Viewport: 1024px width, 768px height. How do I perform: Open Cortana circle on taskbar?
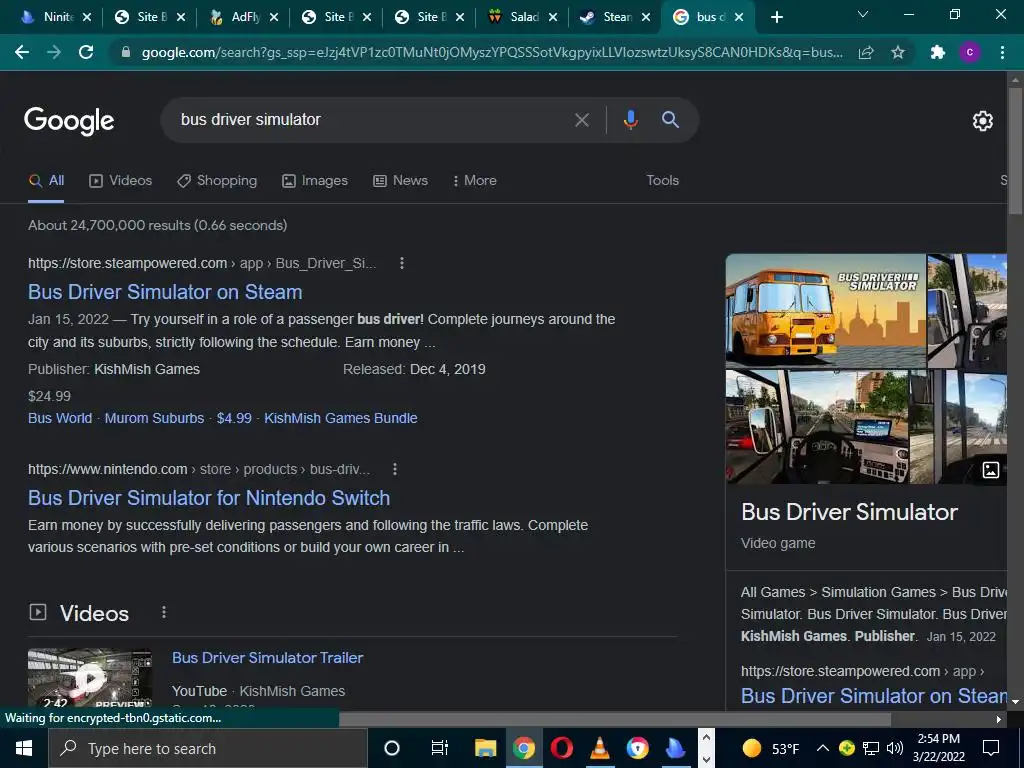coord(392,748)
